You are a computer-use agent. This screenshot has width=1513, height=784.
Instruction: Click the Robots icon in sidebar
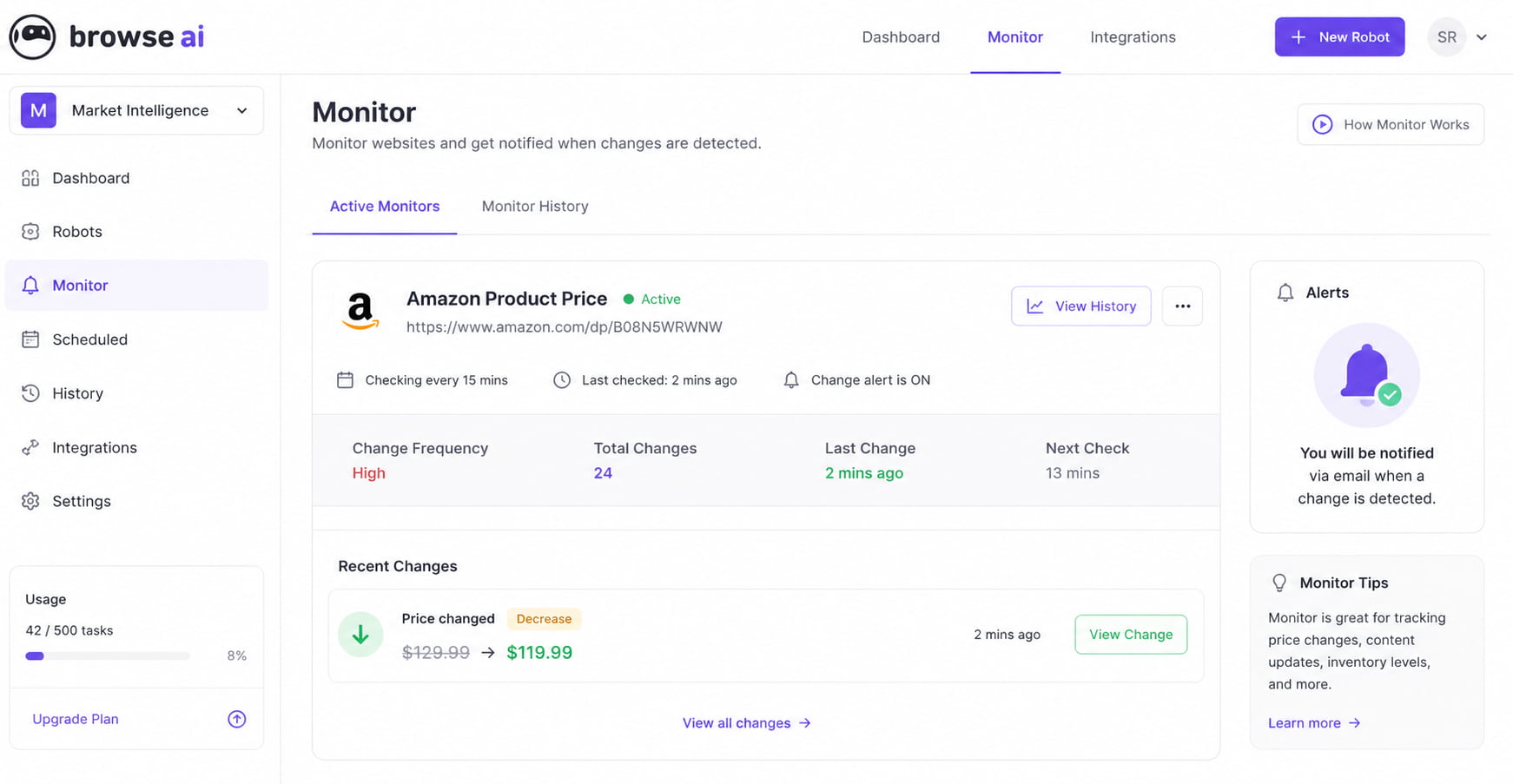coord(30,232)
